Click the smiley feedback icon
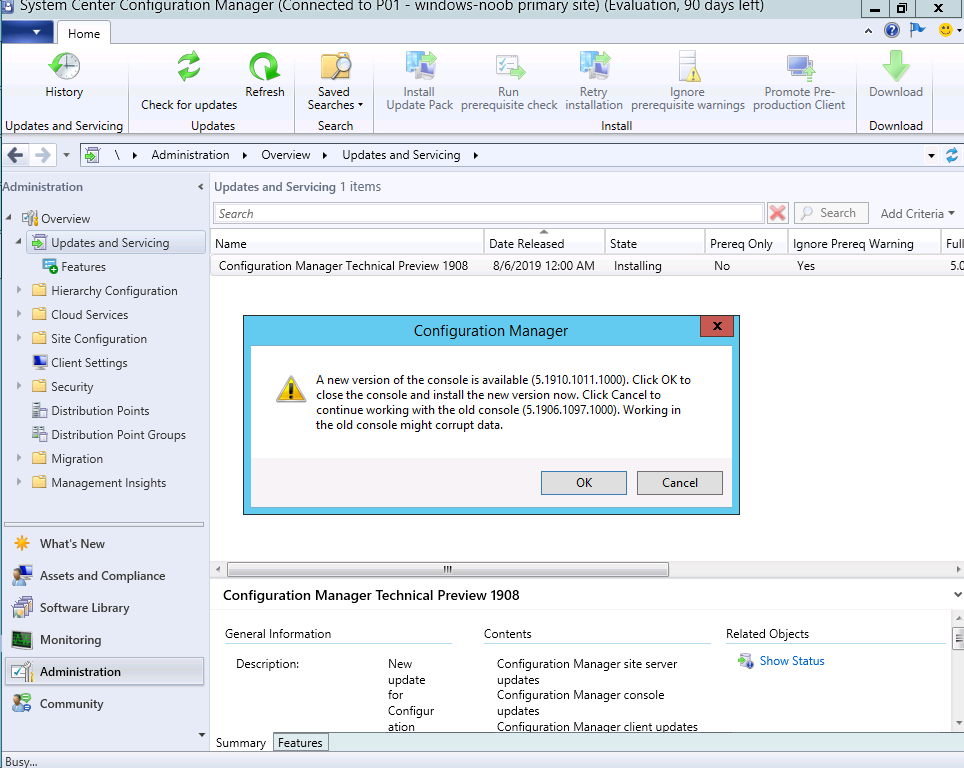Image resolution: width=964 pixels, height=768 pixels. (x=946, y=30)
